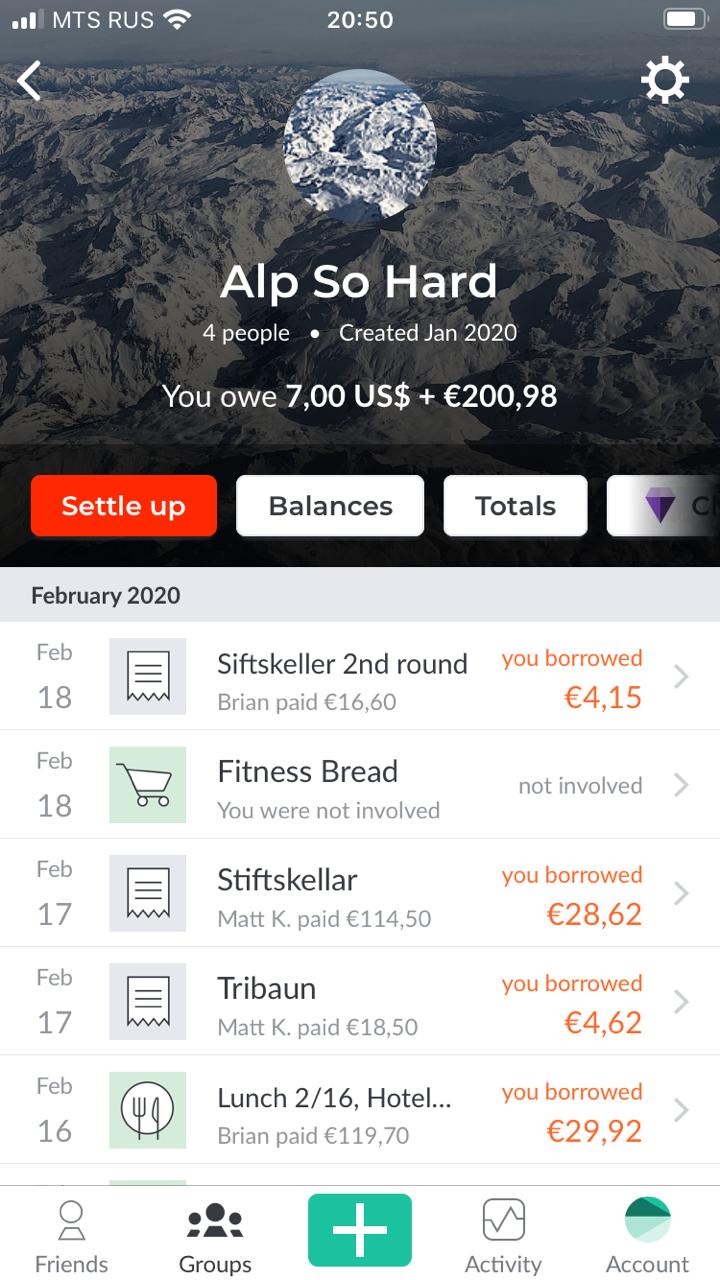The height and width of the screenshot is (1280, 720).
Task: Tap the green add expense plus button
Action: [x=360, y=1230]
